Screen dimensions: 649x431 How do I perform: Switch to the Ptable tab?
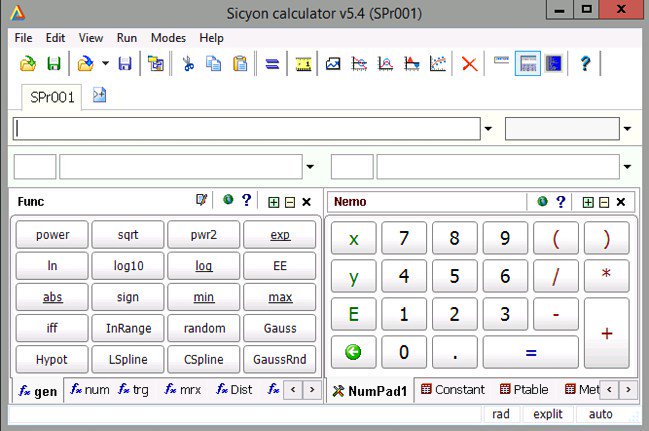pos(524,390)
